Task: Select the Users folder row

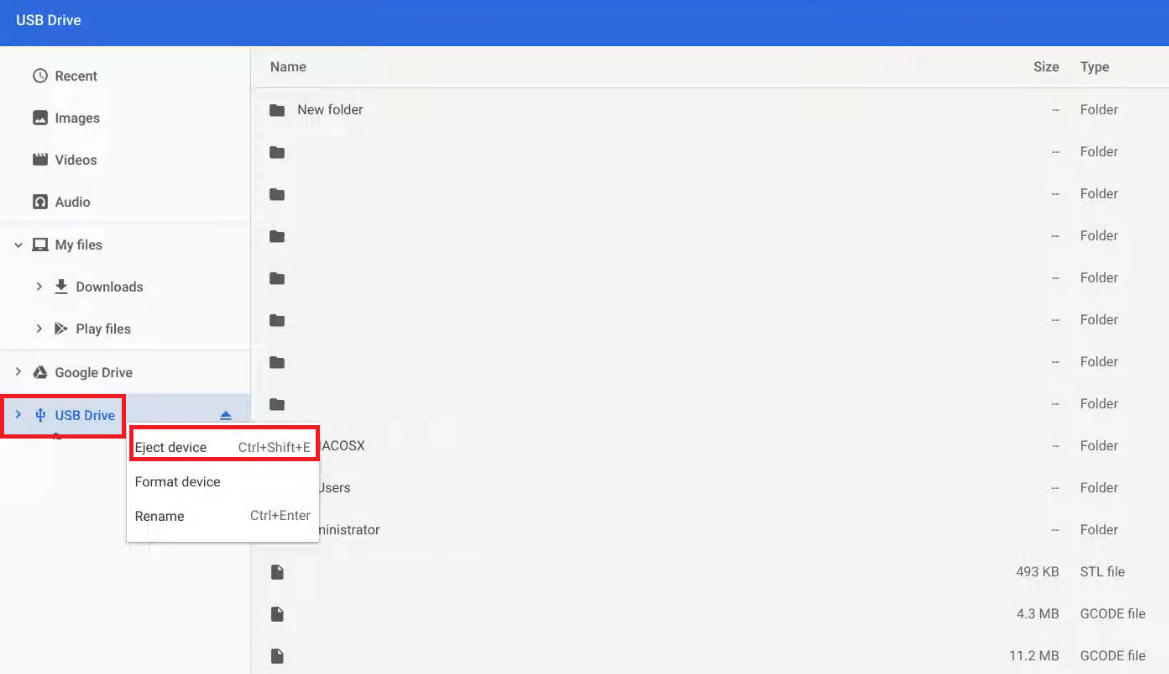Action: click(x=600, y=487)
